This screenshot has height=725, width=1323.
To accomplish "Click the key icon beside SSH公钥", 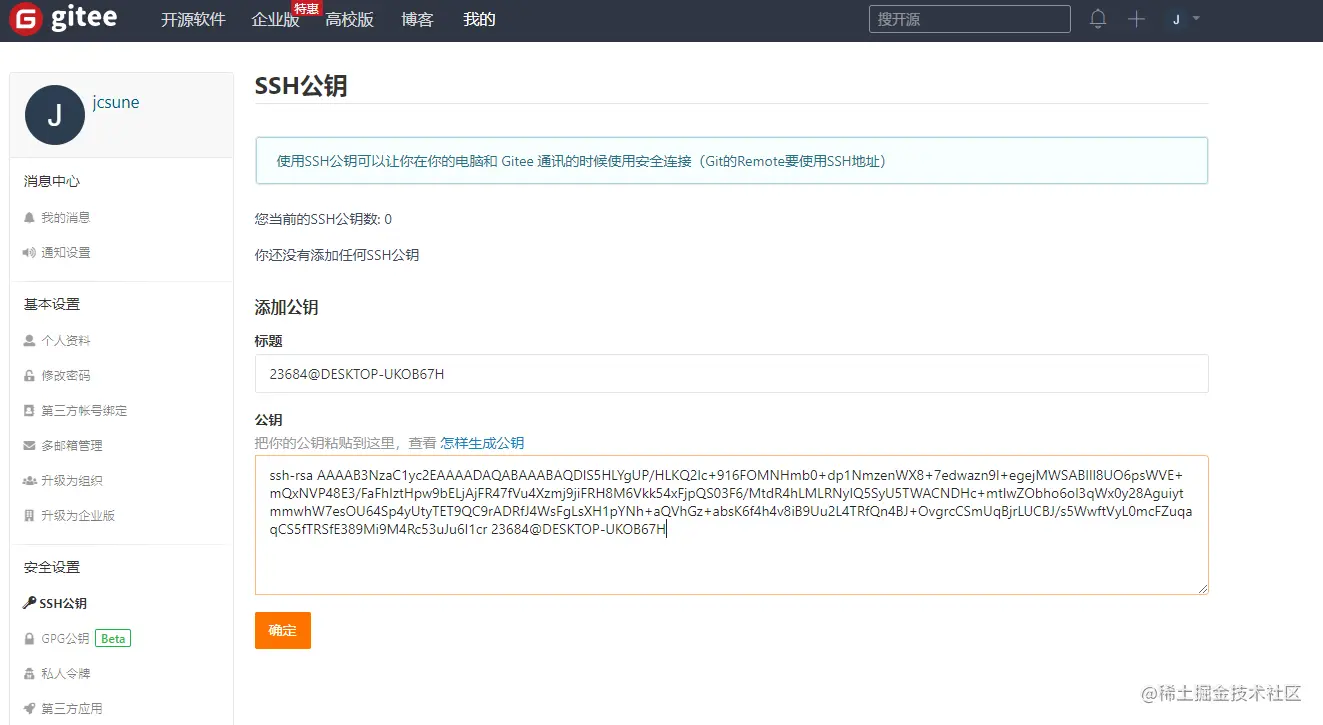I will coord(30,603).
